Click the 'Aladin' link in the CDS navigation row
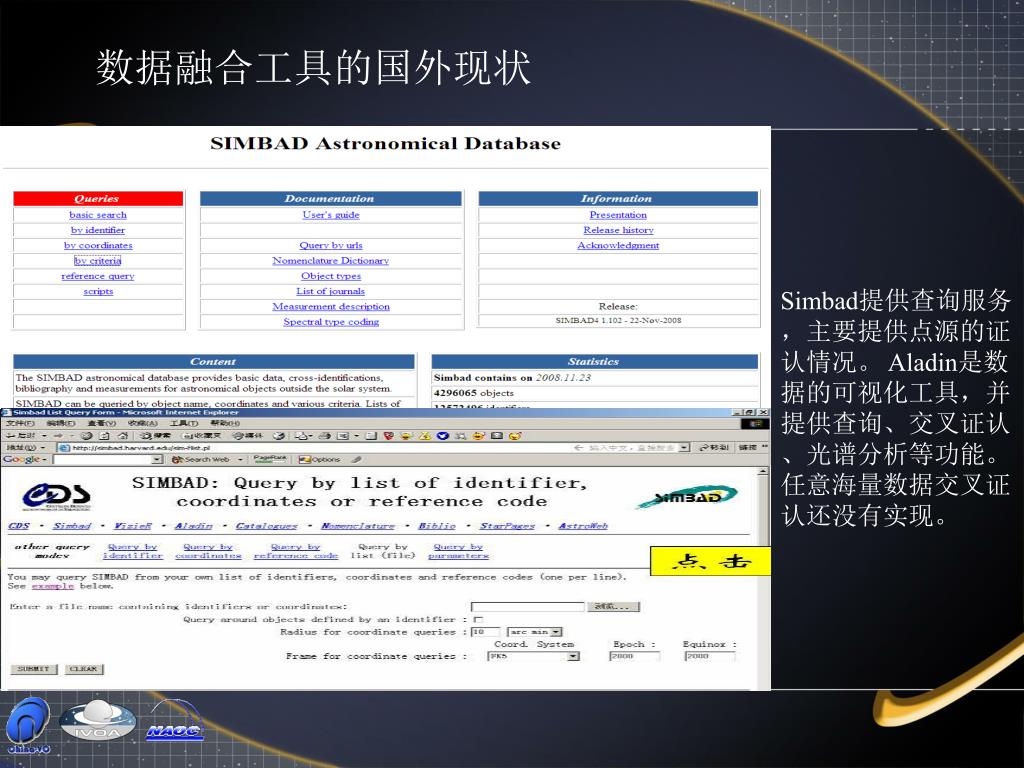The image size is (1024, 768). click(193, 526)
